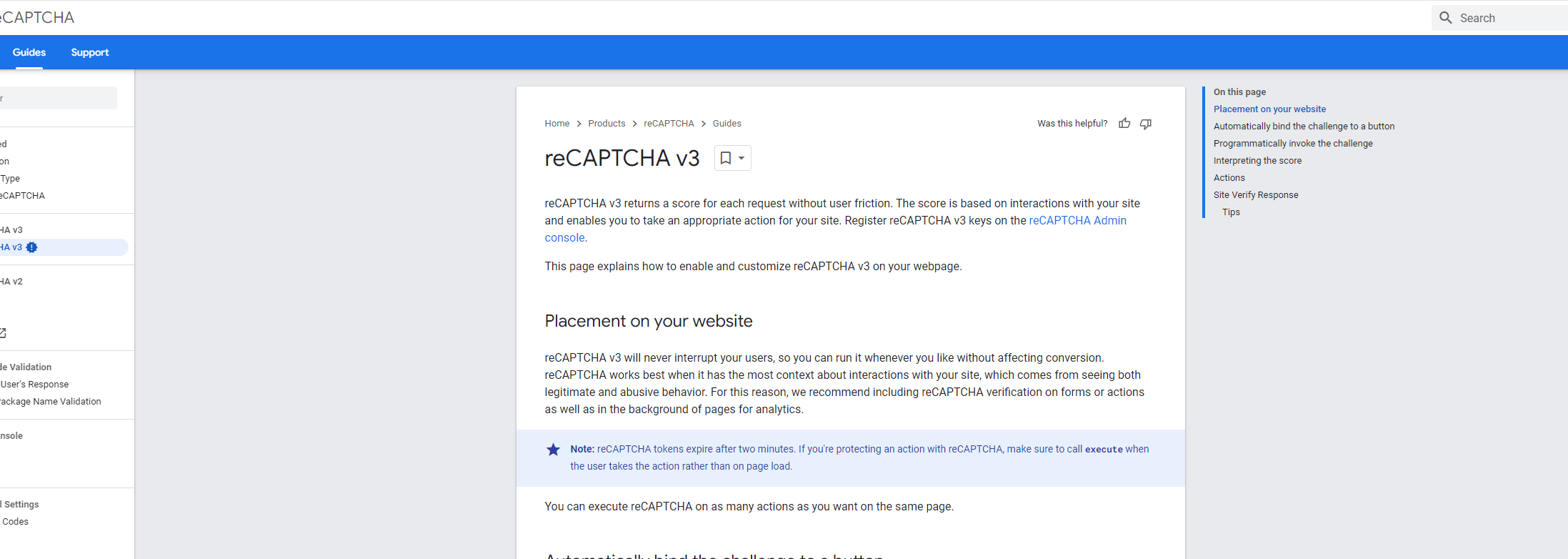Image resolution: width=1568 pixels, height=559 pixels.
Task: Open the v2 sidebar section item
Action: (x=11, y=282)
